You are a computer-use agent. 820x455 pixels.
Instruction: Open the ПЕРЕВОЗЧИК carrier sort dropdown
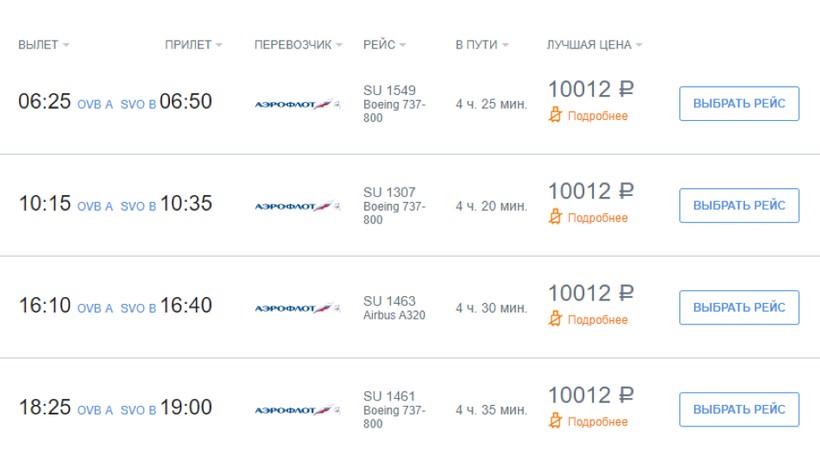coord(298,45)
